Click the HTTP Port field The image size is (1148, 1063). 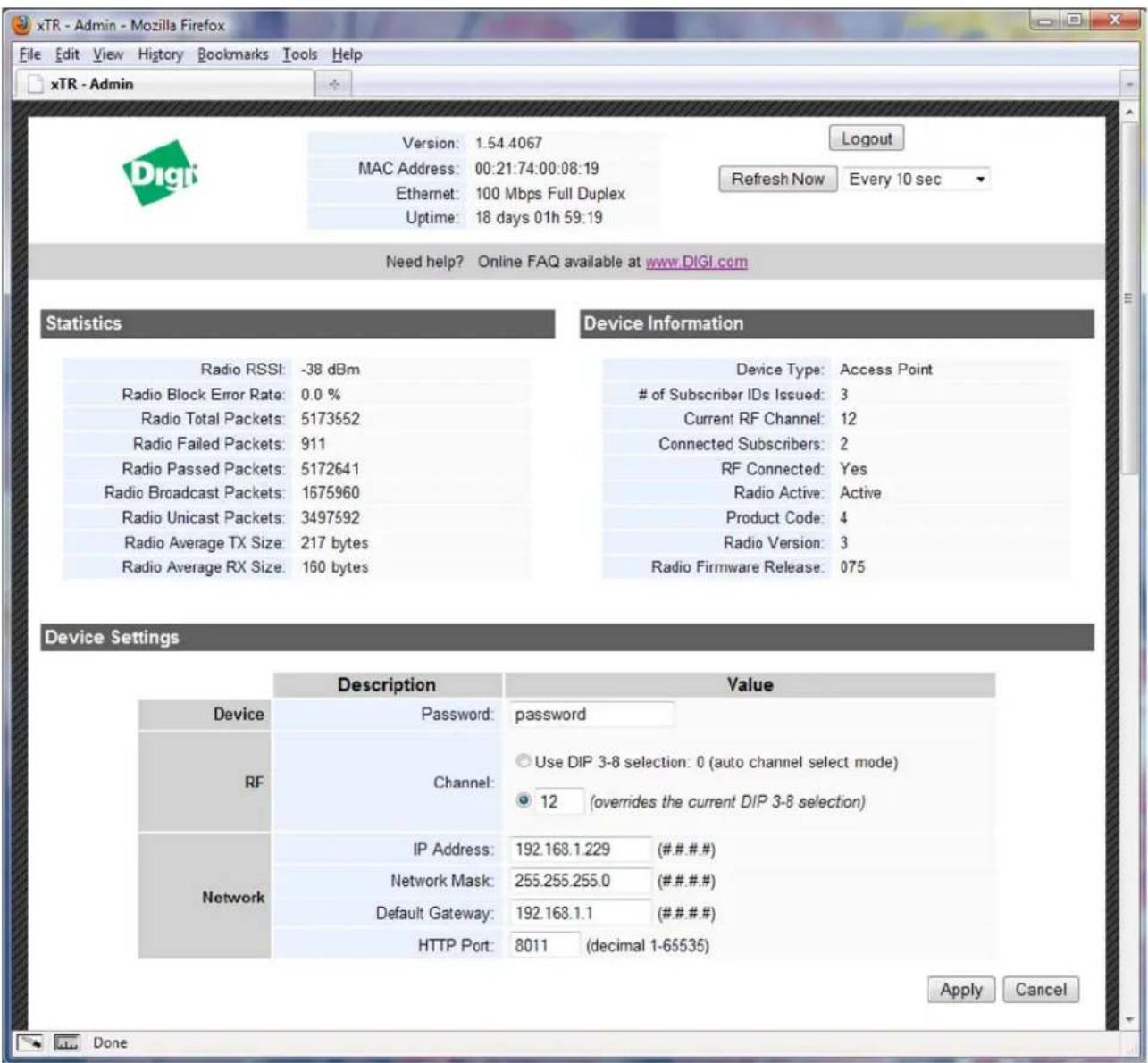coord(545,945)
